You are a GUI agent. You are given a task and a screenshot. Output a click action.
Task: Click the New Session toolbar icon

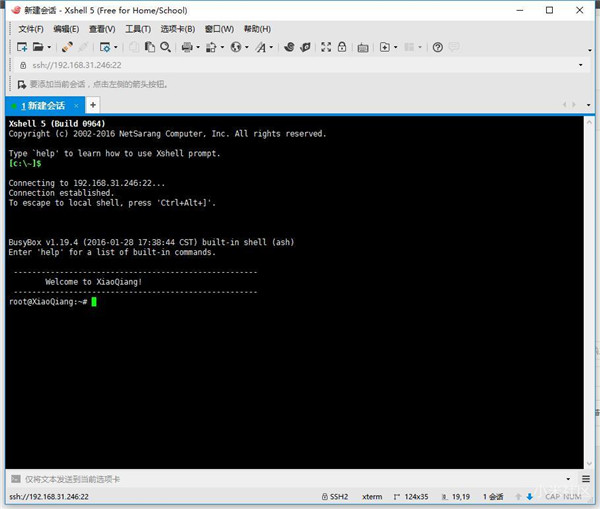21,47
